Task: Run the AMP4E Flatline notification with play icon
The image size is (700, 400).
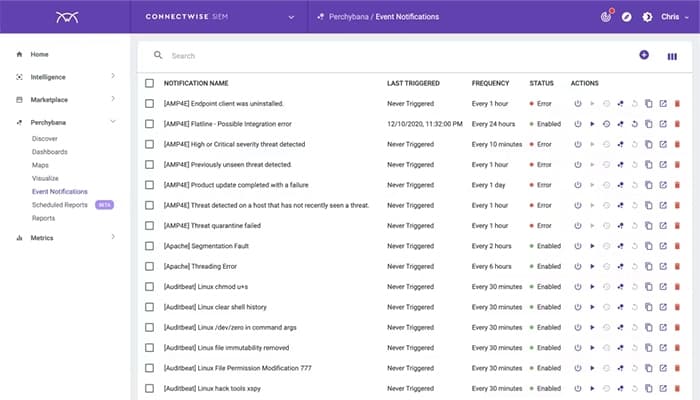Action: [592, 124]
